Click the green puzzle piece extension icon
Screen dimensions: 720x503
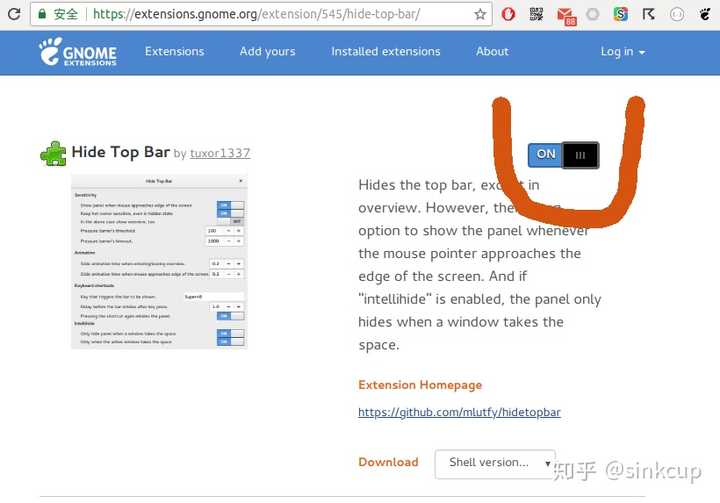(x=53, y=153)
